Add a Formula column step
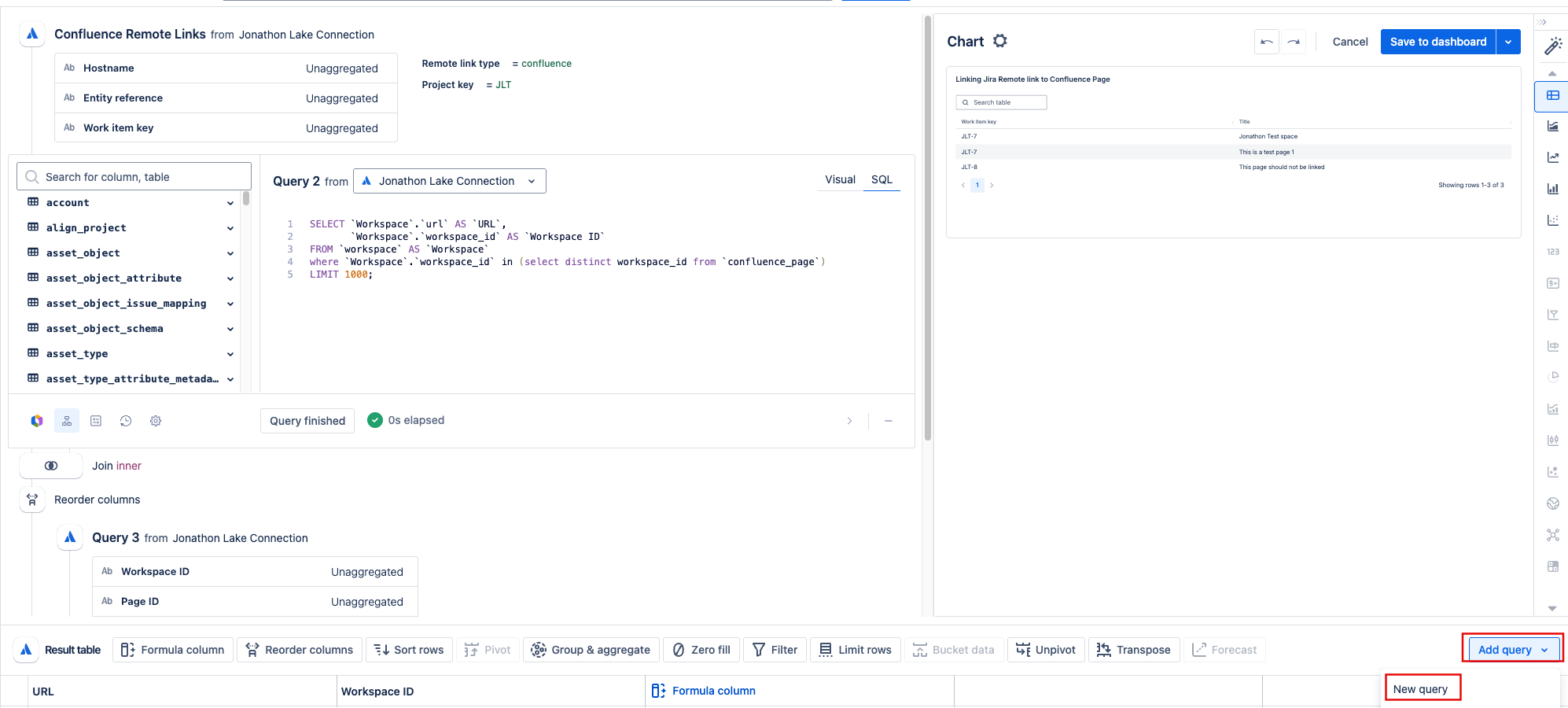The height and width of the screenshot is (708, 1568). coord(173,650)
